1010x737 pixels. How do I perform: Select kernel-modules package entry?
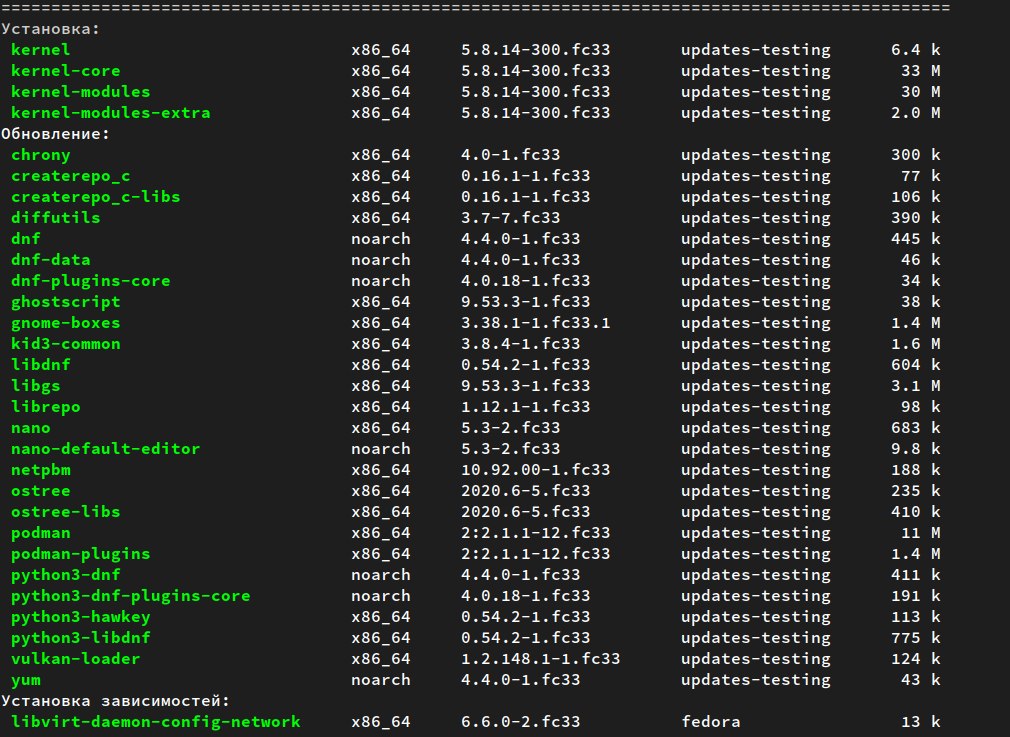tap(81, 91)
